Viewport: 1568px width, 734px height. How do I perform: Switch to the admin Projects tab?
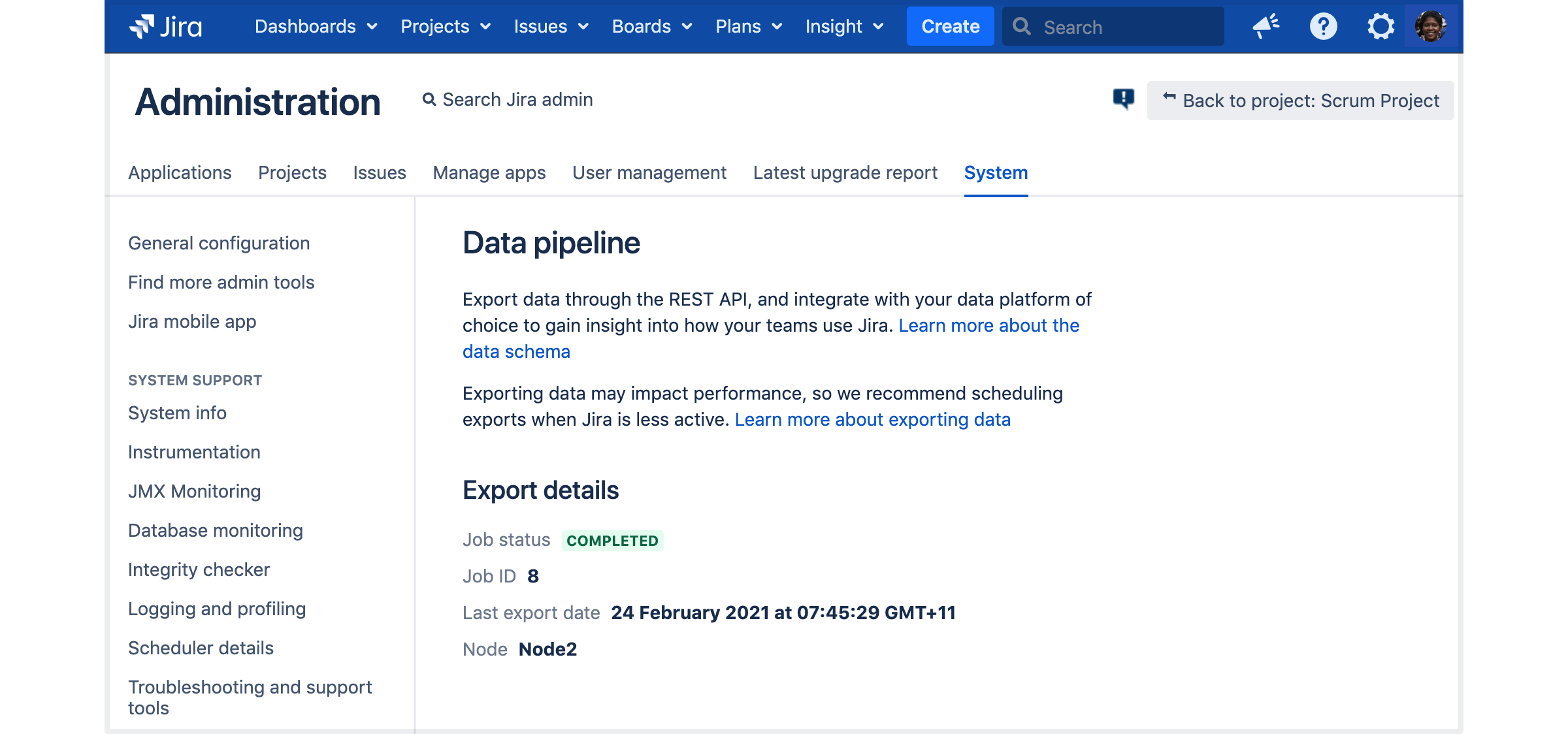[x=292, y=172]
